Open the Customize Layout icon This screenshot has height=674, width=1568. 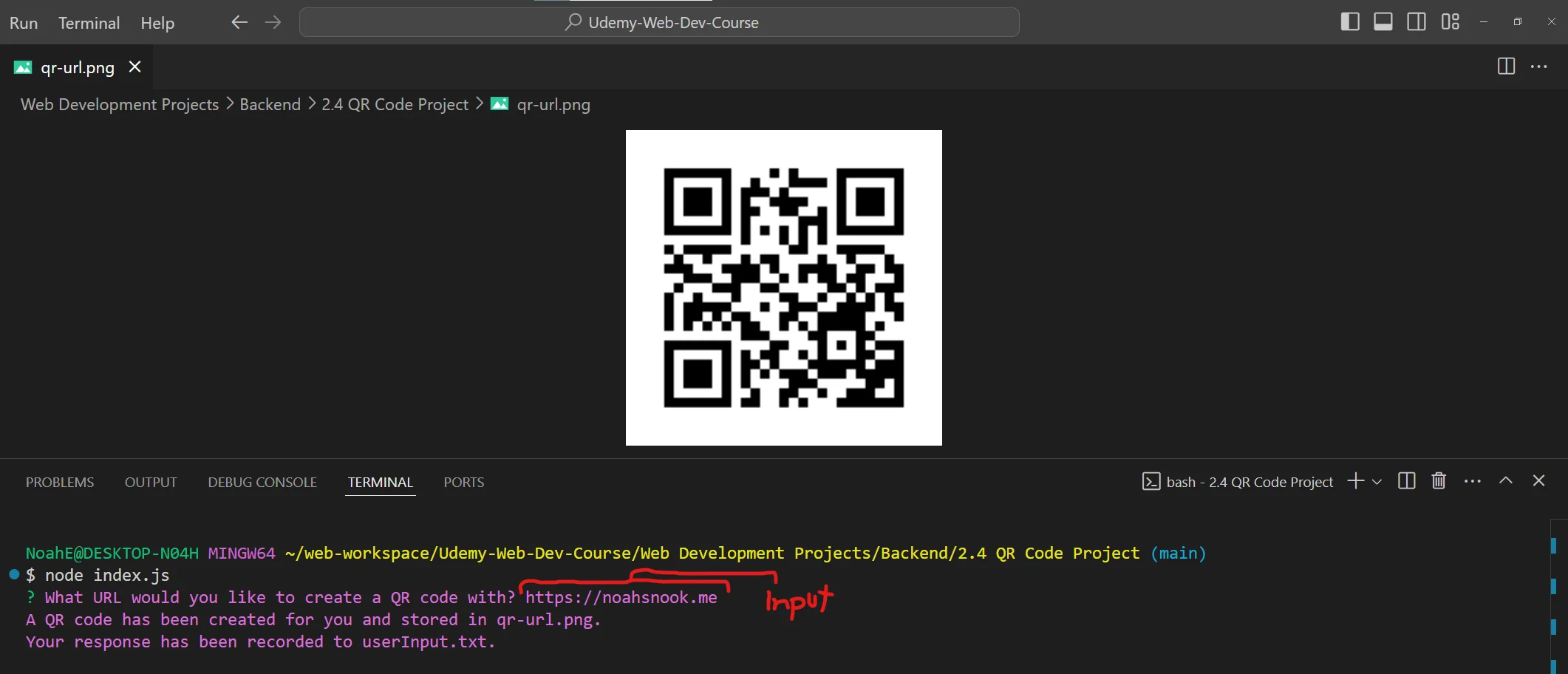pyautogui.click(x=1450, y=21)
